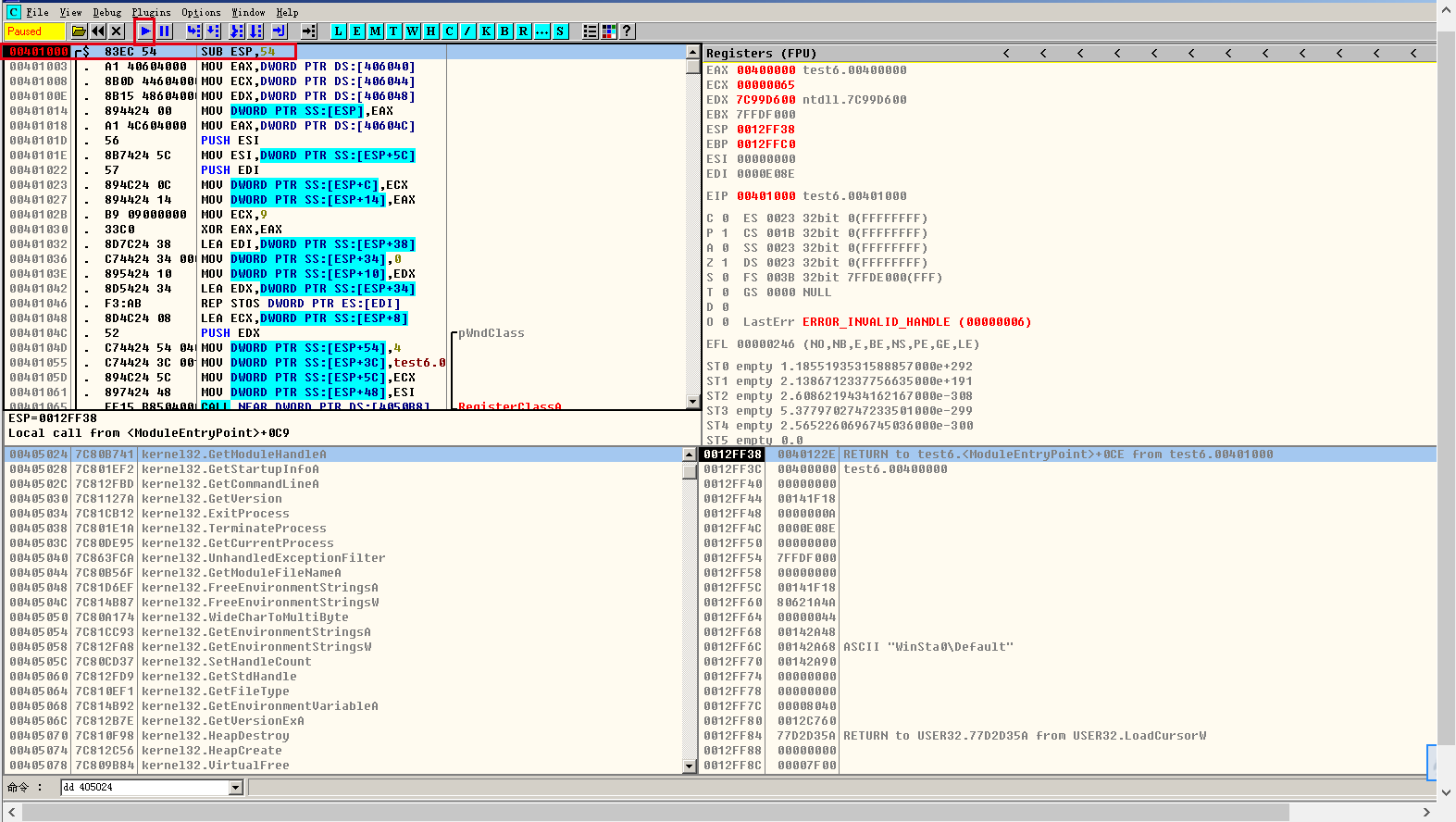Click main window vertical scroll down arrow

[1448, 792]
